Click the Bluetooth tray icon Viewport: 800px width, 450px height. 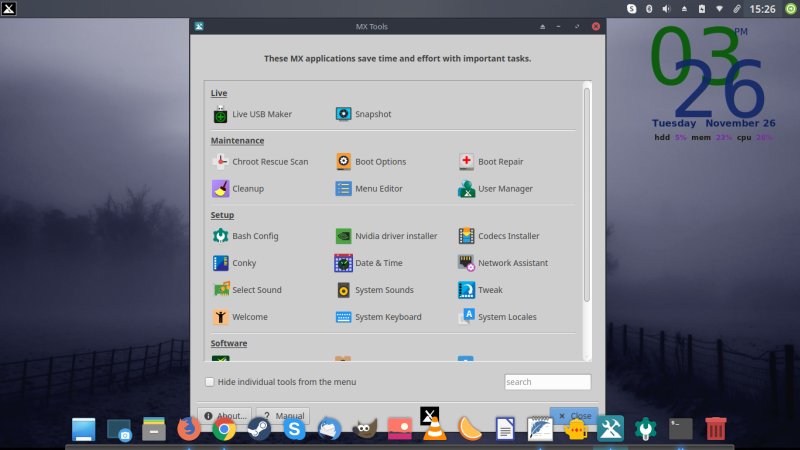coord(649,9)
